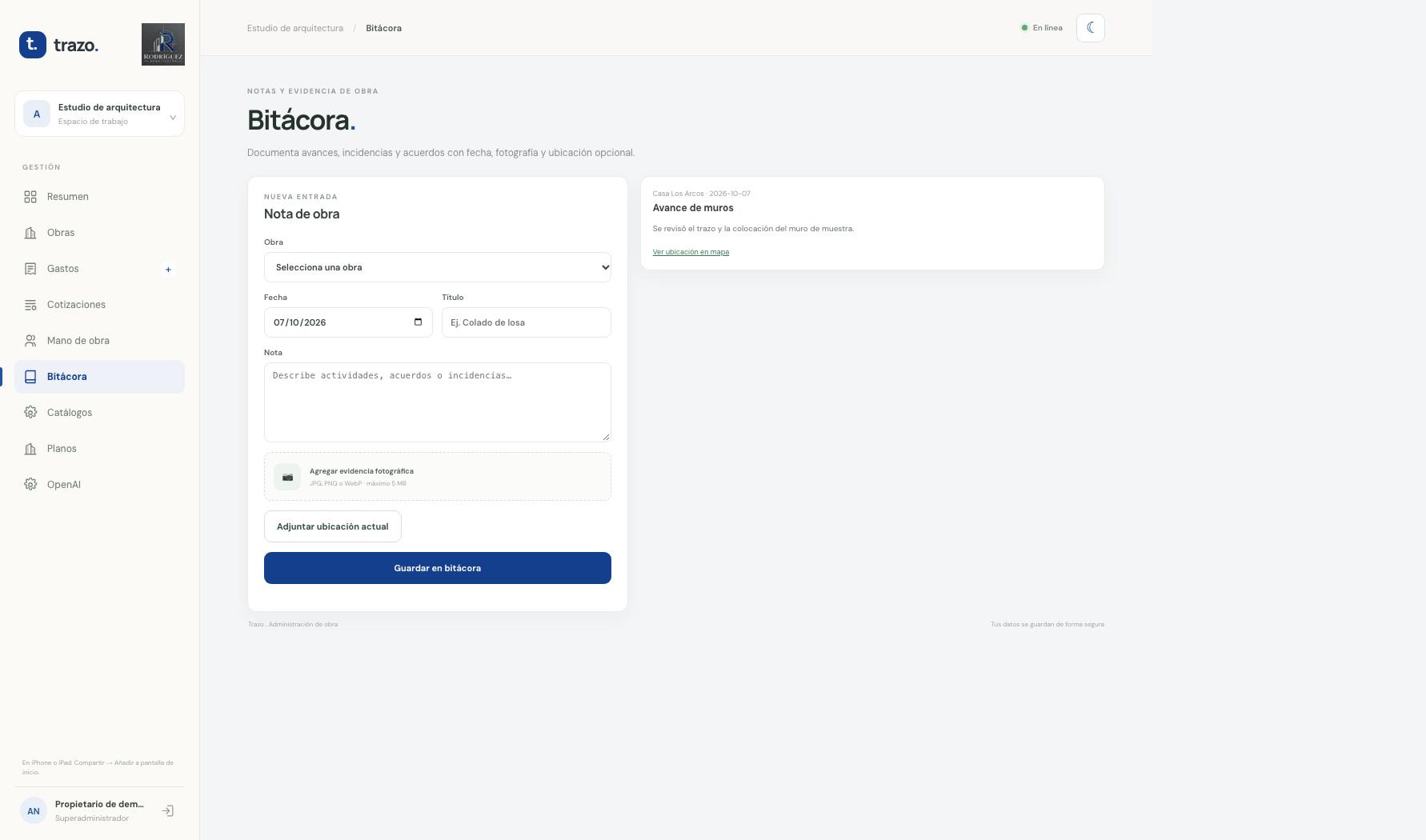Open the 'Selecciona una obra' dropdown
Image resolution: width=1426 pixels, height=840 pixels.
click(x=438, y=267)
